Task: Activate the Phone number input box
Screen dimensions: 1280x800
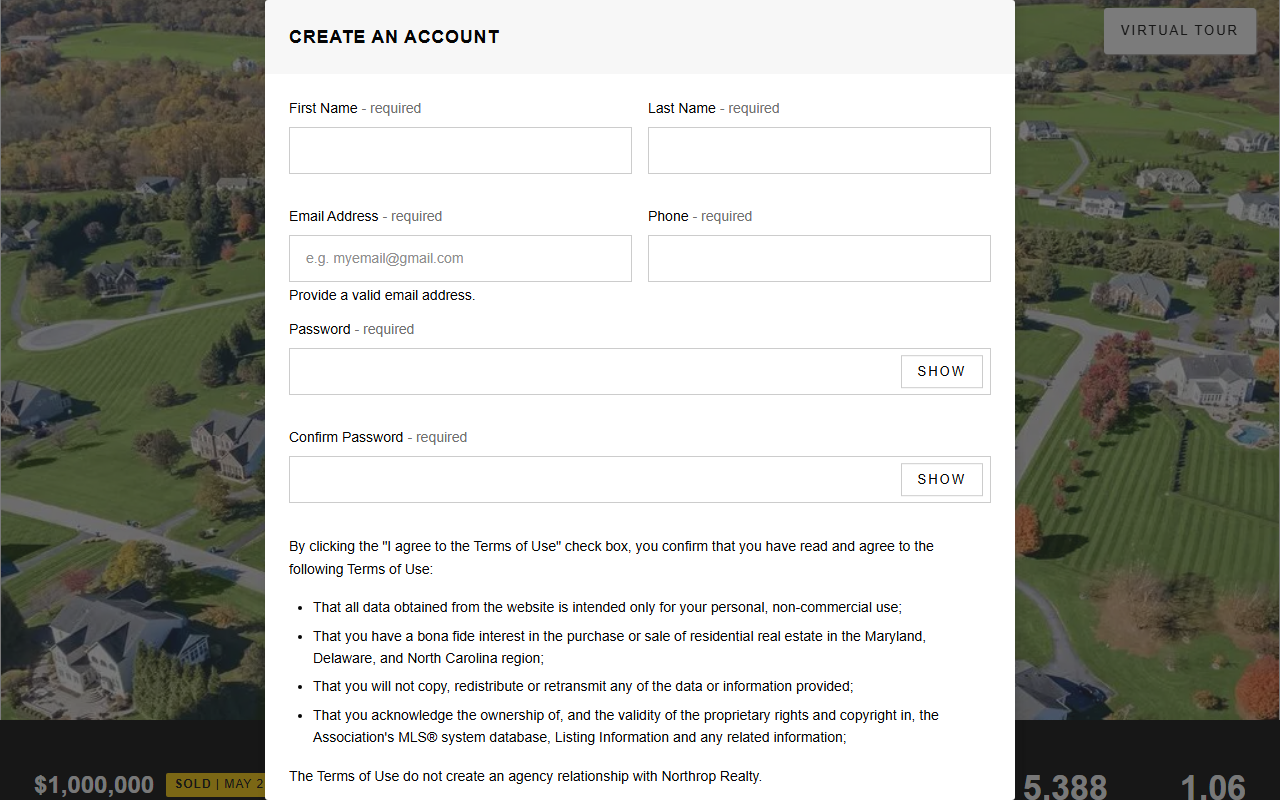Action: tap(819, 258)
